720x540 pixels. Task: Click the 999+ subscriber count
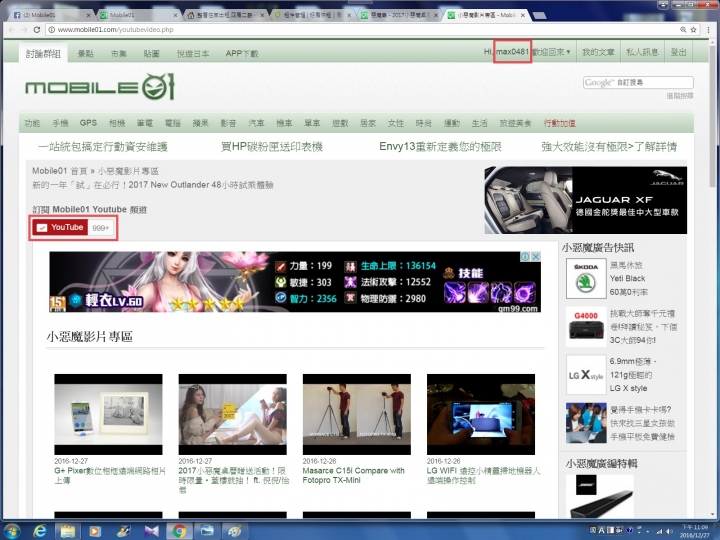(x=101, y=228)
